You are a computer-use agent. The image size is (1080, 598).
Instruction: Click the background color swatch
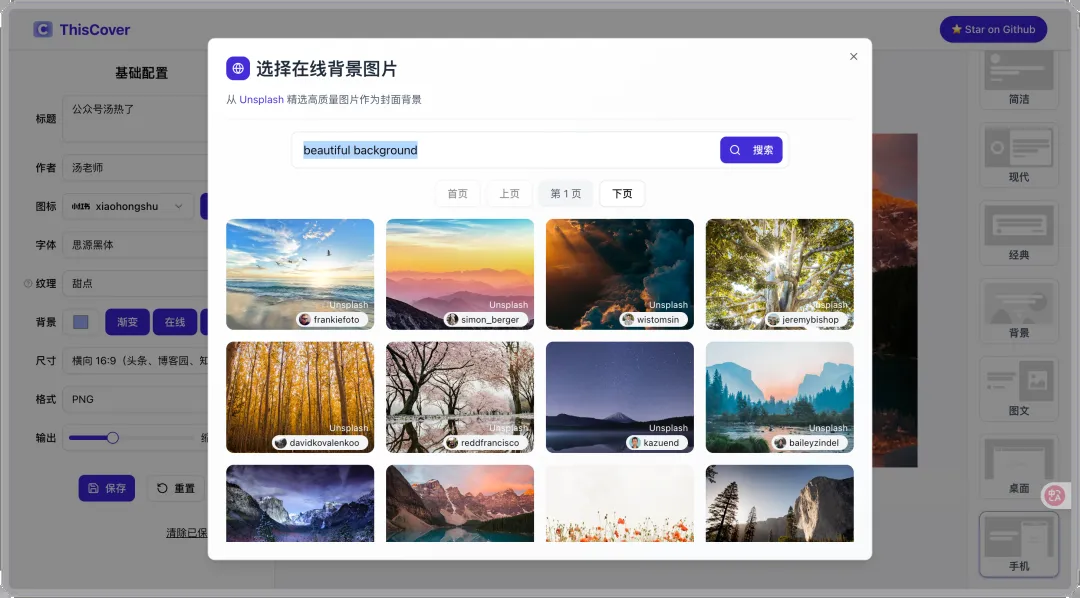tap(81, 322)
